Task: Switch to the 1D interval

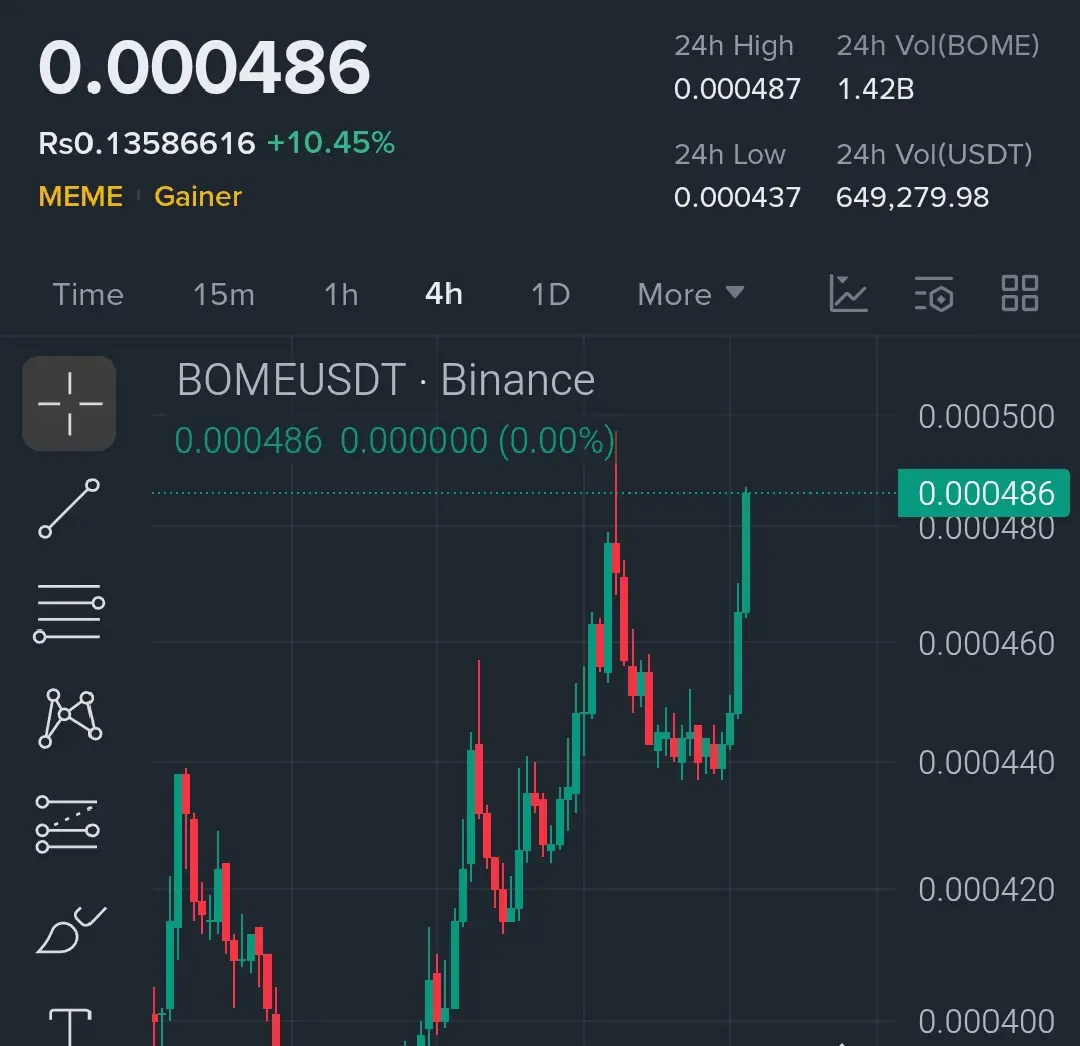Action: coord(550,295)
